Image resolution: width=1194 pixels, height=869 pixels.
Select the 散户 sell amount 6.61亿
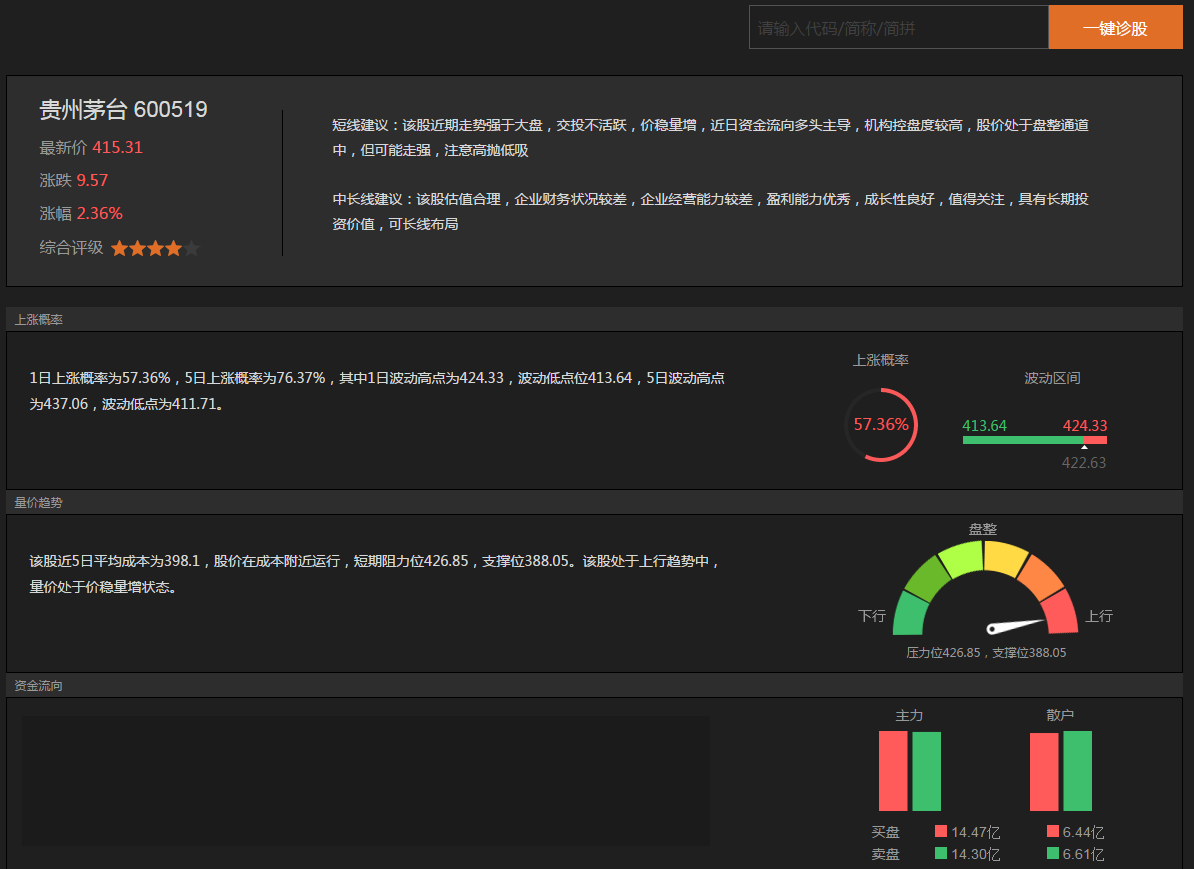pyautogui.click(x=1084, y=854)
